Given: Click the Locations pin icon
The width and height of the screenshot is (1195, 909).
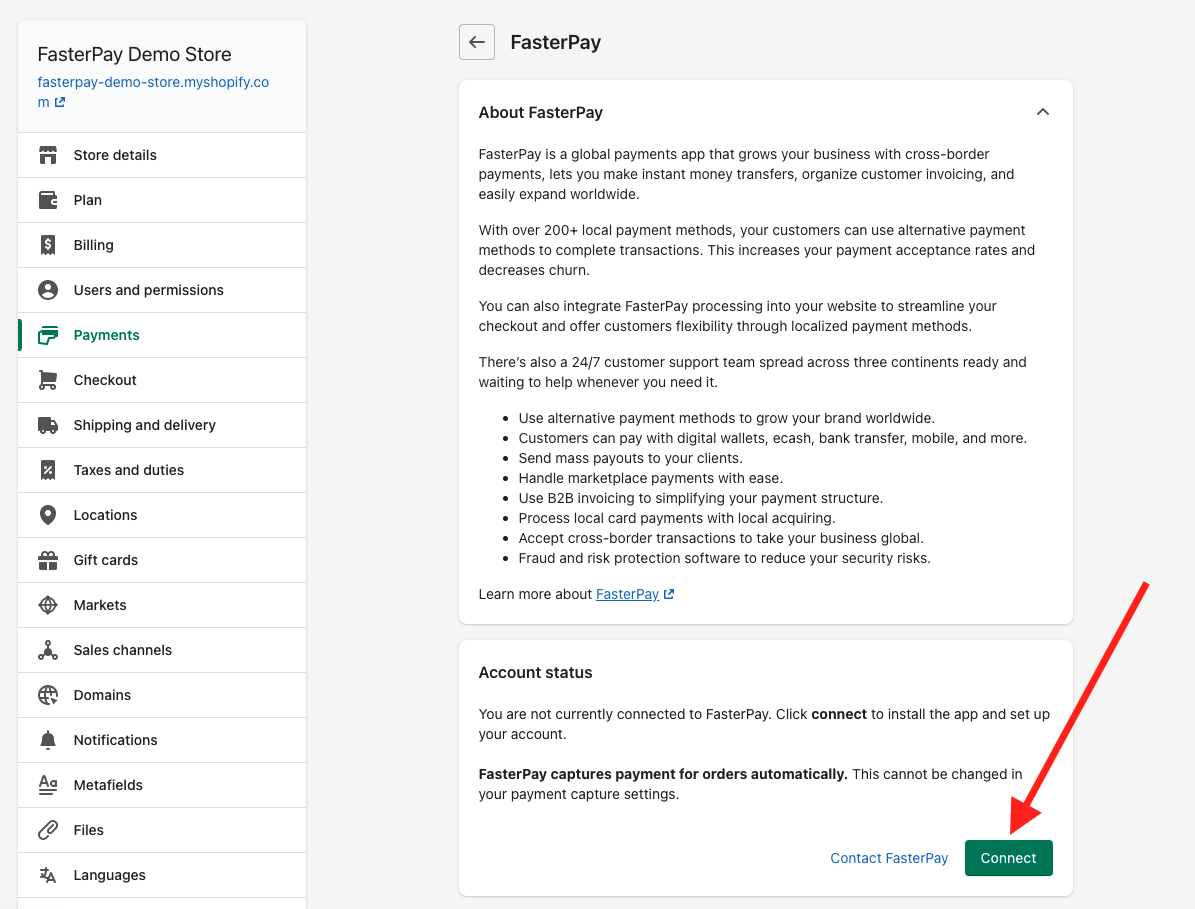Looking at the screenshot, I should coord(48,515).
